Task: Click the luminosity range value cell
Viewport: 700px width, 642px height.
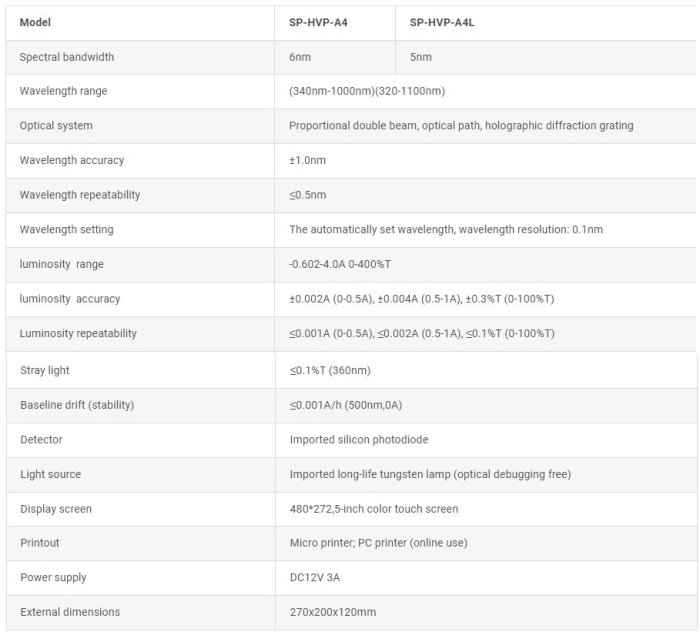Action: (339, 264)
